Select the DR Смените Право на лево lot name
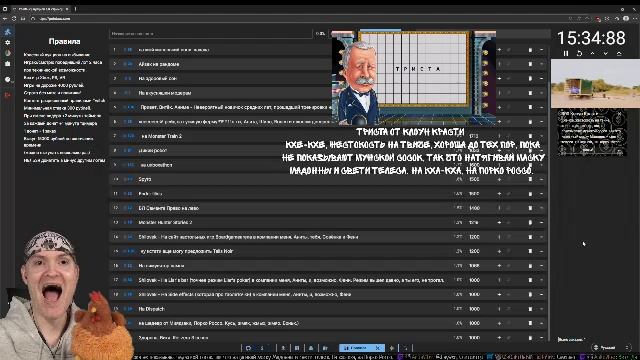640x360 pixels. (169, 208)
